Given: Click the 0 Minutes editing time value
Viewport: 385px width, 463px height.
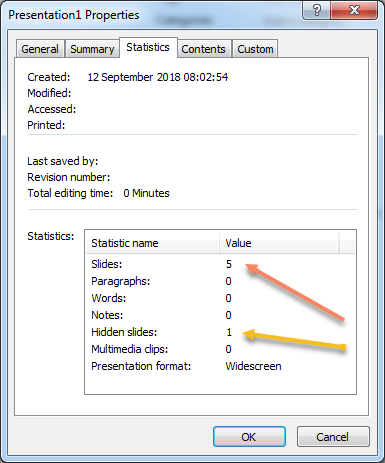Looking at the screenshot, I should 146,193.
